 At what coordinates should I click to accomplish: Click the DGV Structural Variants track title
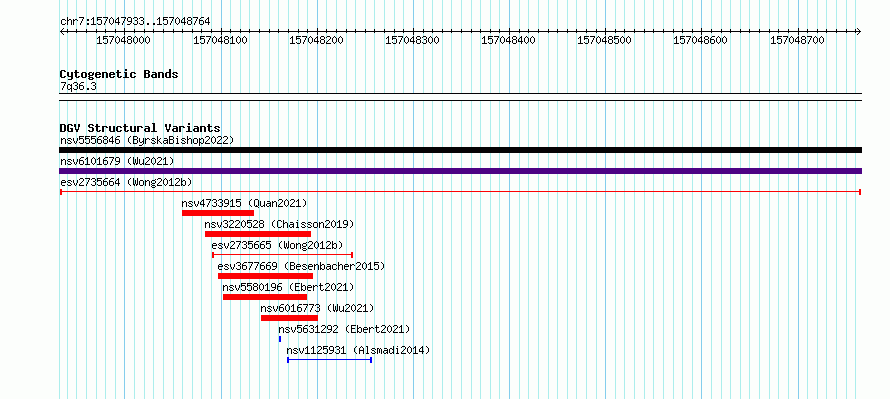(x=140, y=128)
